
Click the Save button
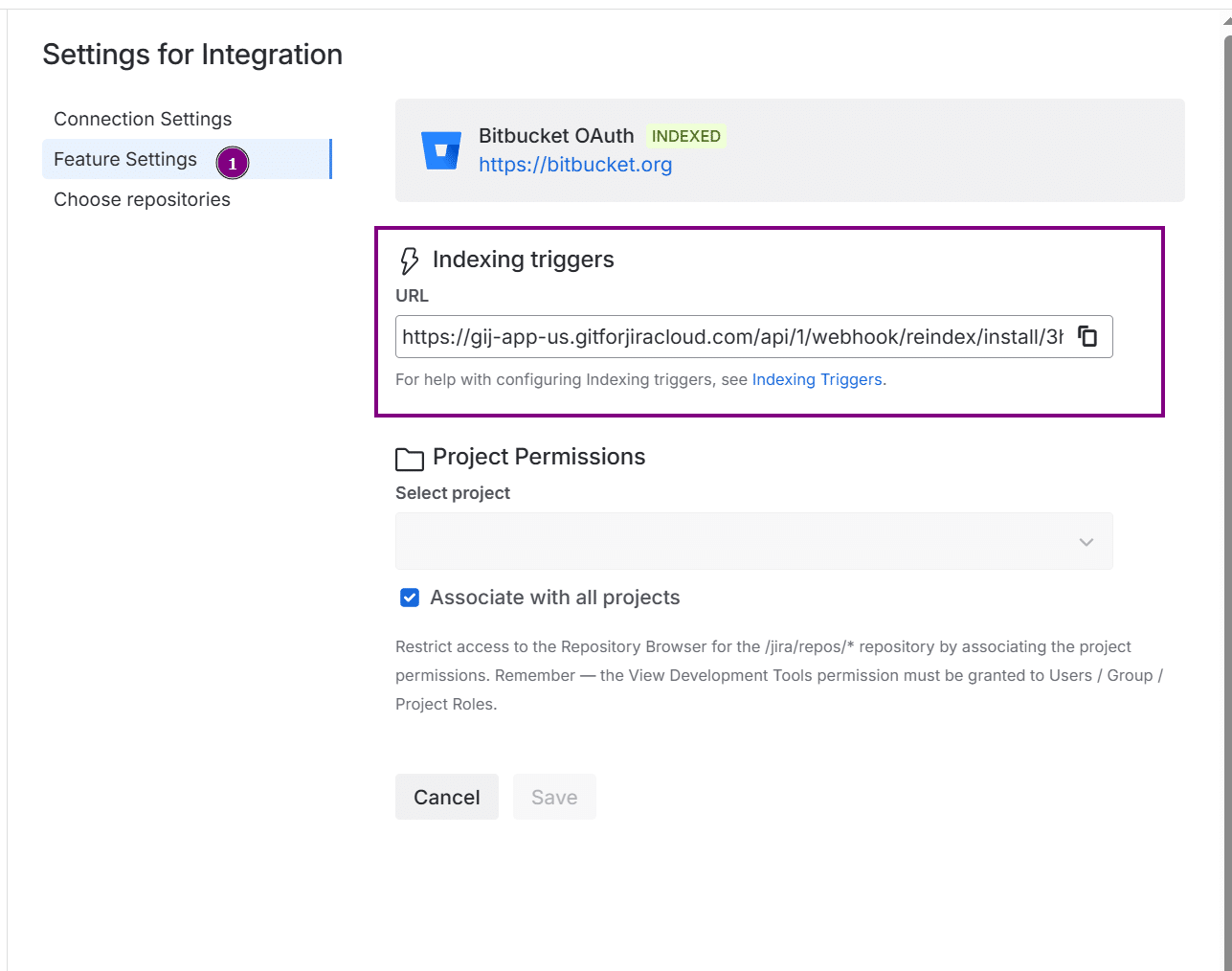pyautogui.click(x=554, y=797)
